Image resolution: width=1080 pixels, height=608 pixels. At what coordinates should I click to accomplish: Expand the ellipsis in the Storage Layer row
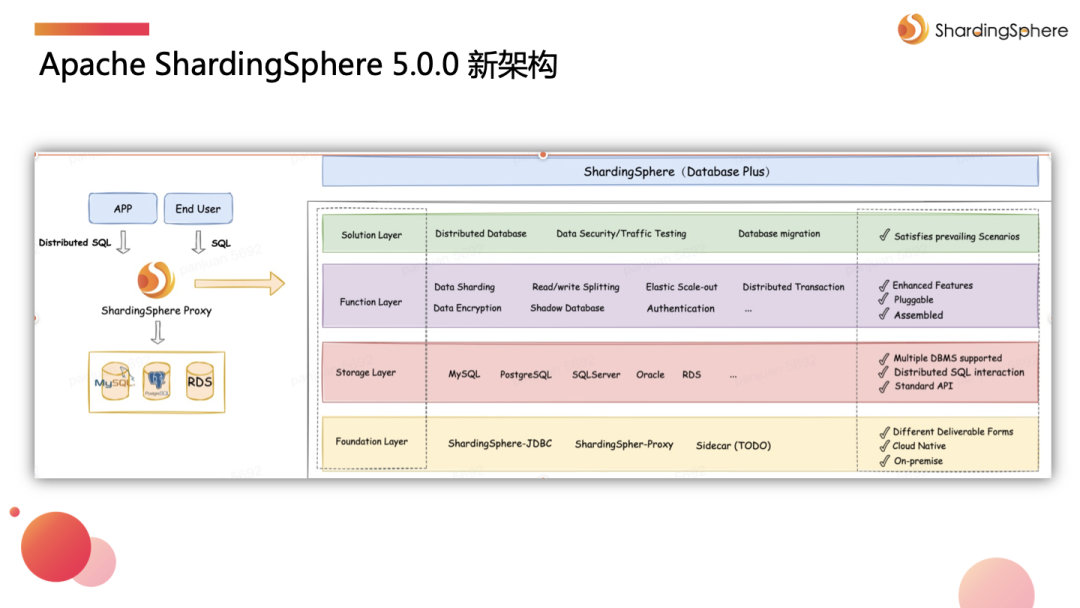click(x=733, y=374)
